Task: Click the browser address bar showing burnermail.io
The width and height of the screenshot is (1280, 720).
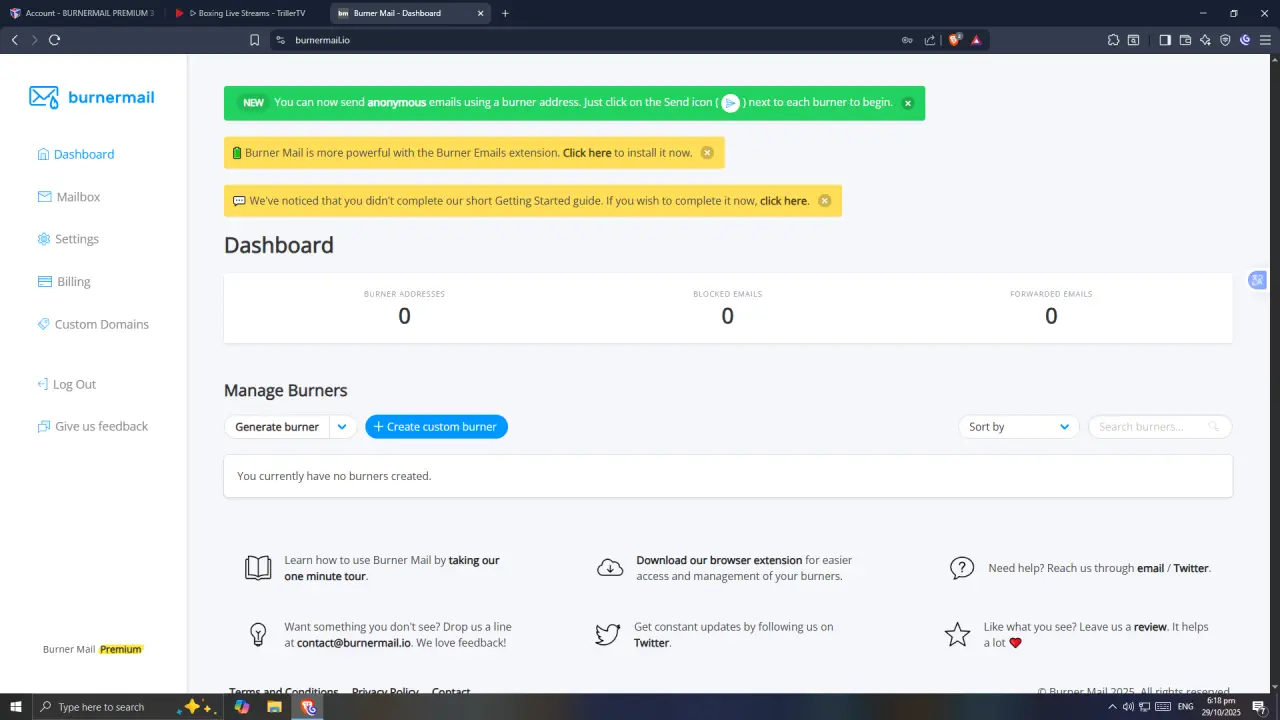Action: coord(590,40)
